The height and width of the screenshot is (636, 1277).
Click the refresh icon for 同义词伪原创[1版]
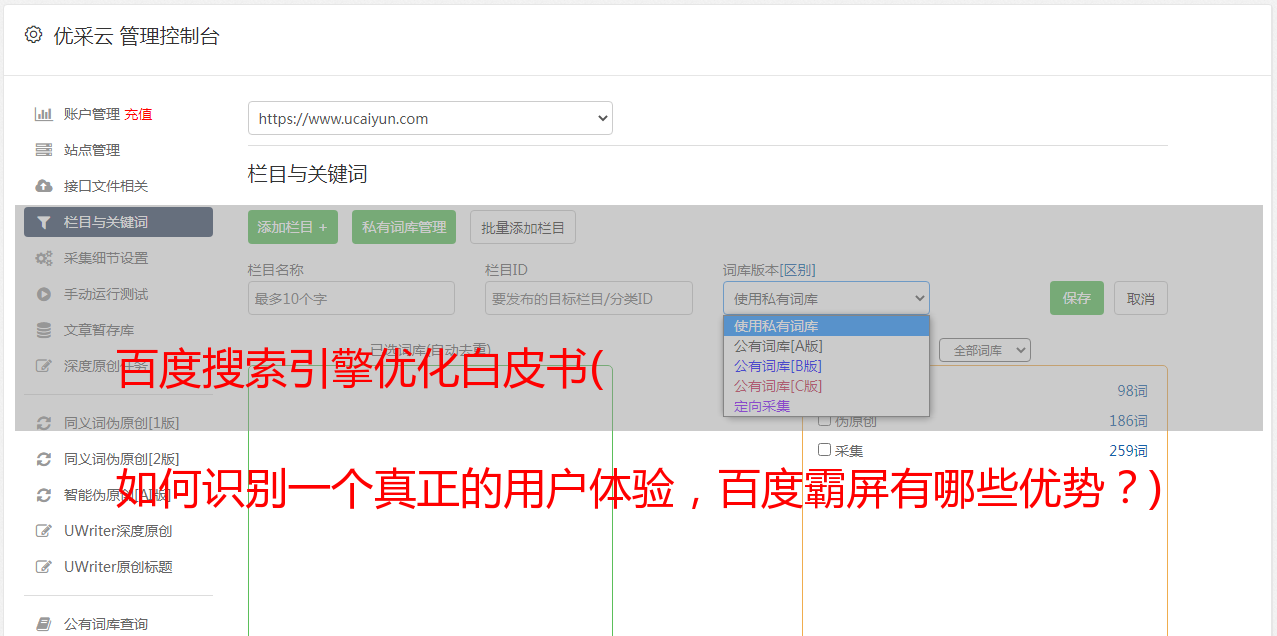pos(44,423)
